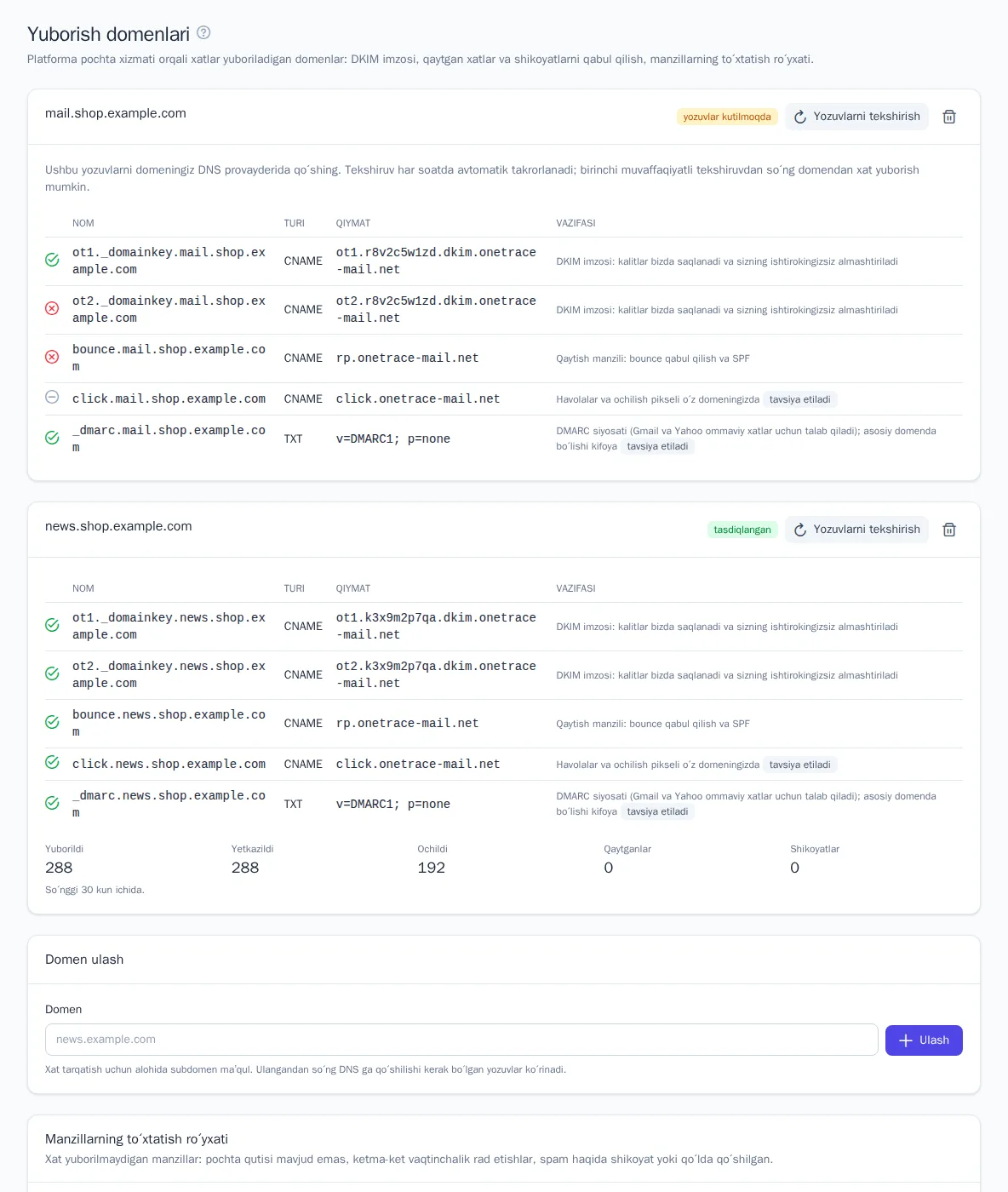The image size is (1008, 1192).
Task: Select record name ot1._domainkey.mail.shop.example.com
Action: pos(169,261)
